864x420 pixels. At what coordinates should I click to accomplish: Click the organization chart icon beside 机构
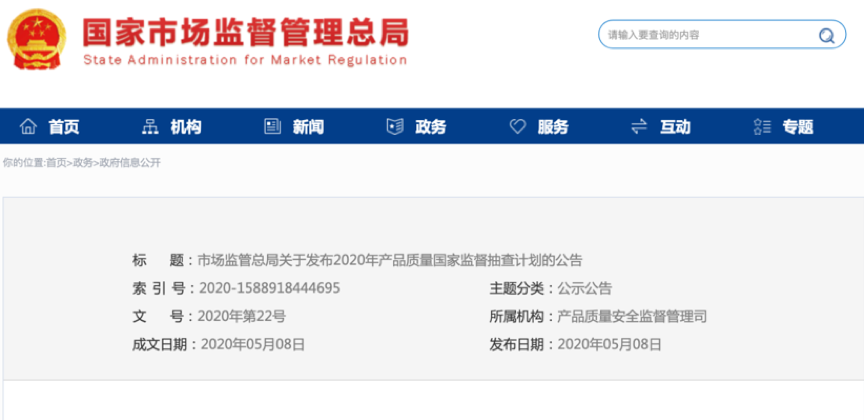(151, 127)
